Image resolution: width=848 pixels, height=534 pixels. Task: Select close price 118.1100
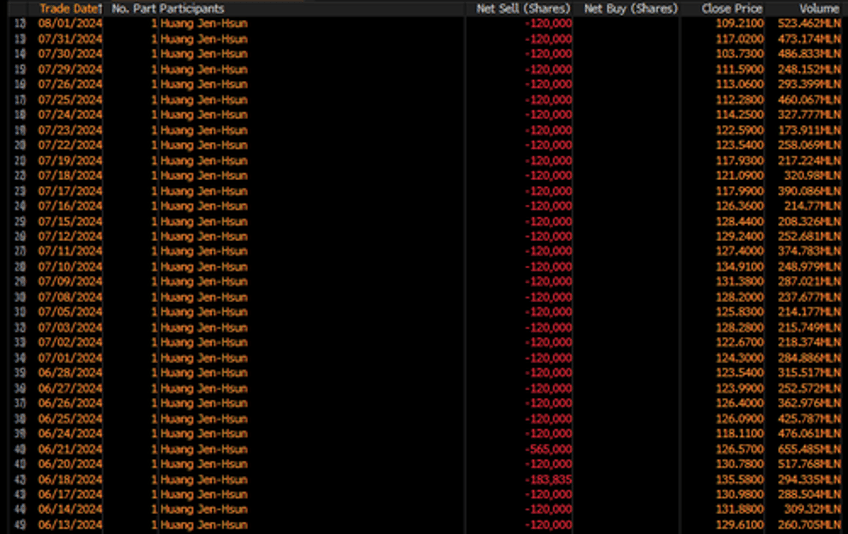[x=740, y=433]
